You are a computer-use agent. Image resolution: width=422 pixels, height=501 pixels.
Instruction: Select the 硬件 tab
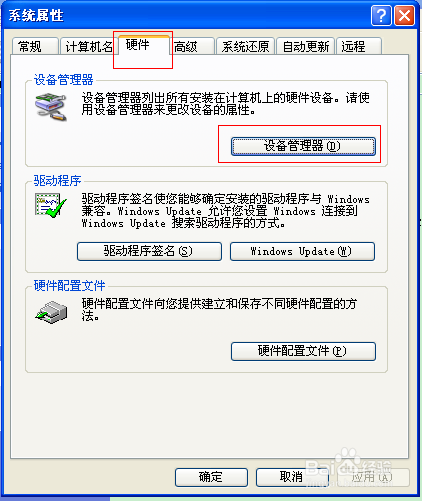coord(144,45)
